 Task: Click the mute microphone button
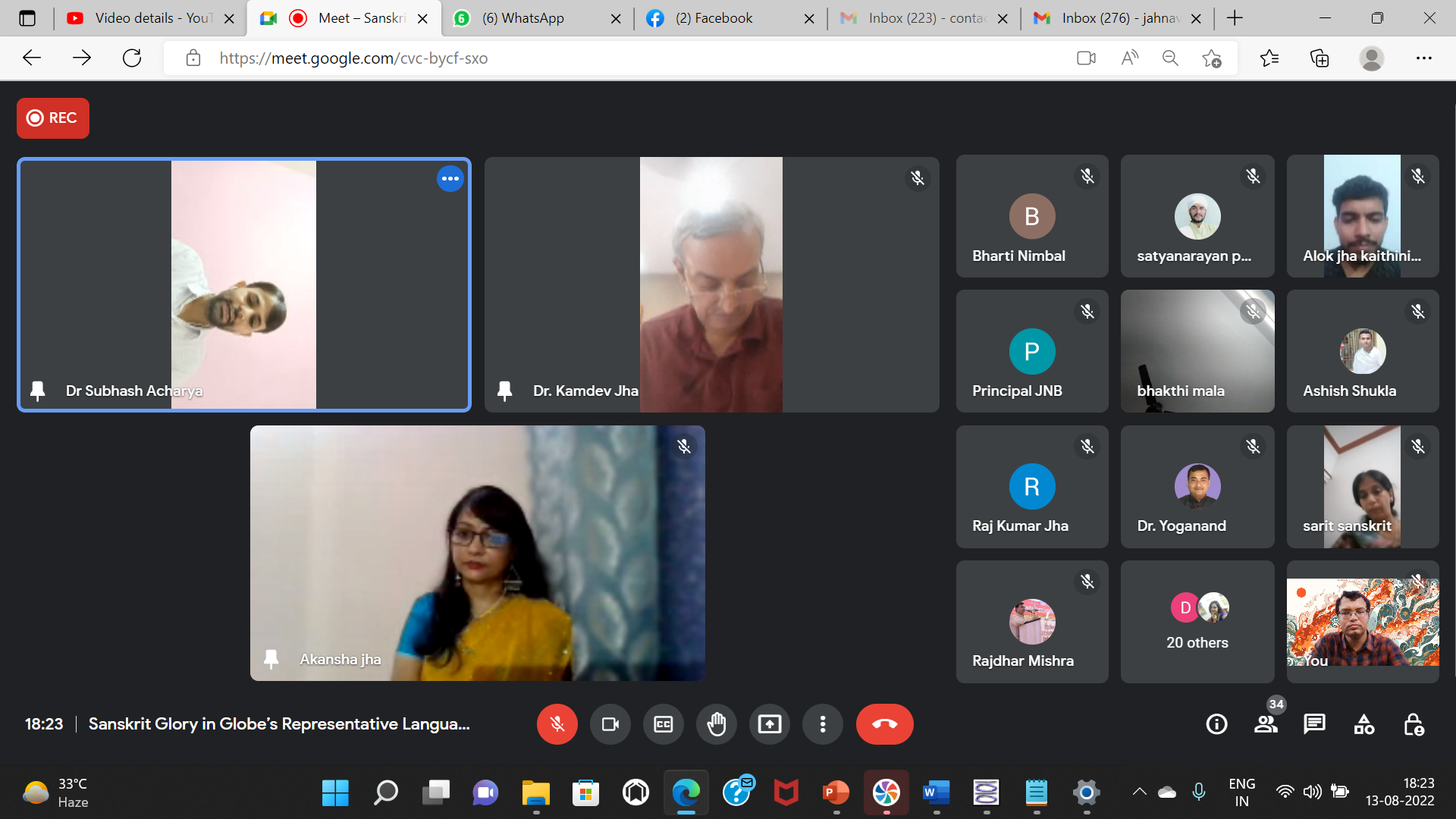point(557,724)
